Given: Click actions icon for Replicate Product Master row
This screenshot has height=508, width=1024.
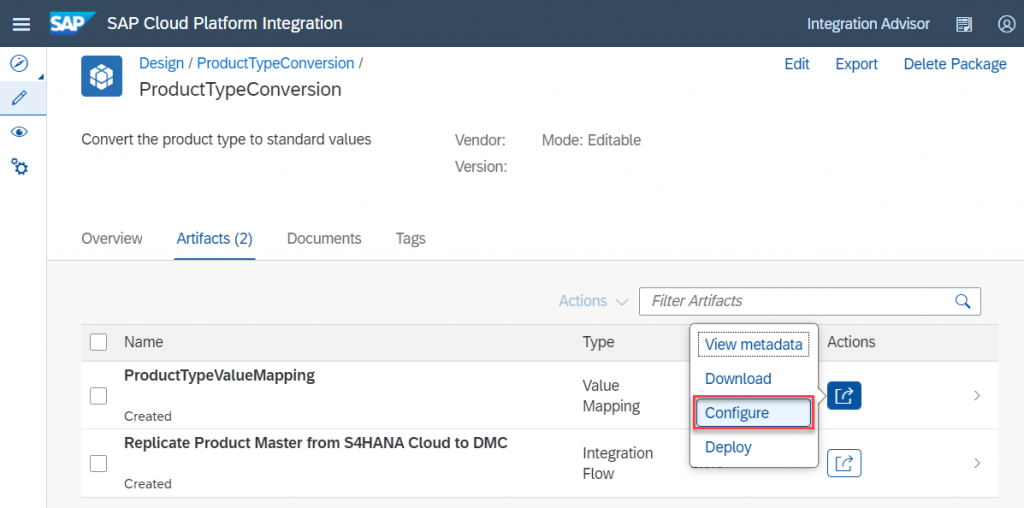Looking at the screenshot, I should pos(844,464).
